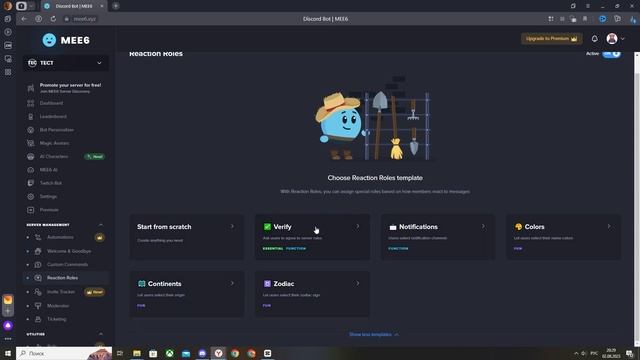This screenshot has width=640, height=360.
Task: Open a new browser tab
Action: [x=116, y=6]
